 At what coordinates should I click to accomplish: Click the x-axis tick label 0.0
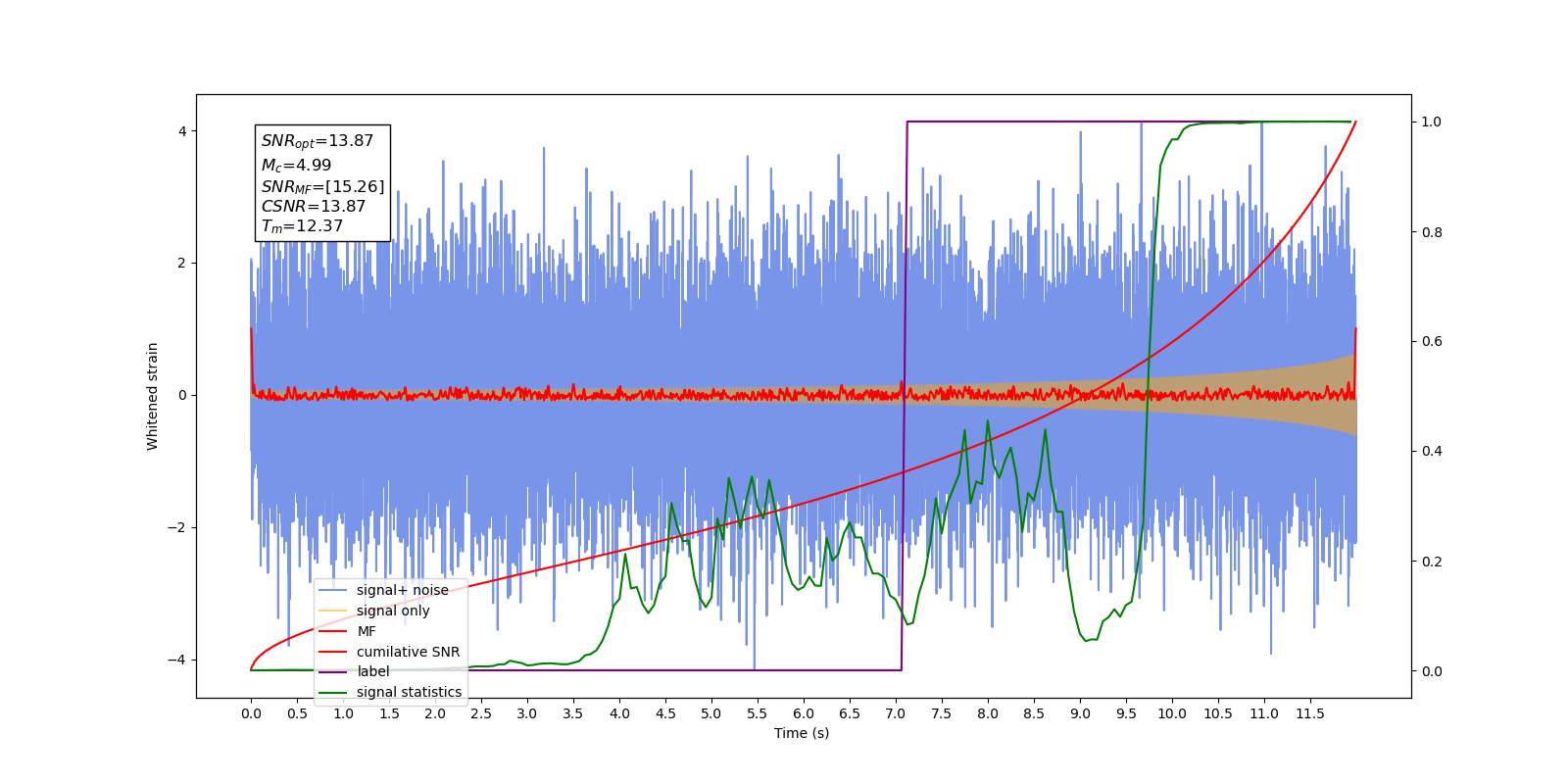click(251, 713)
